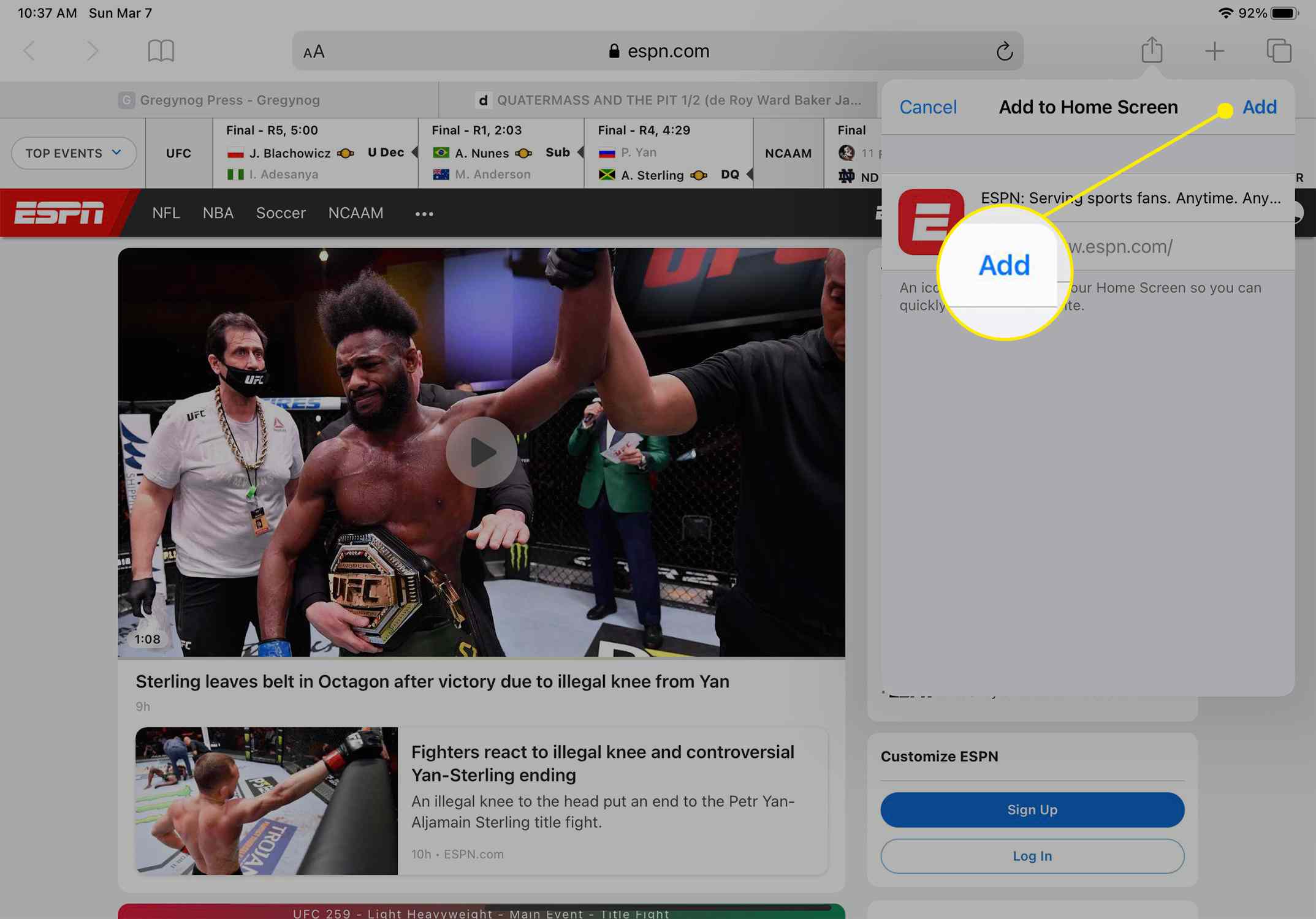Click the Add button to confirm
The height and width of the screenshot is (919, 1316).
(1259, 107)
